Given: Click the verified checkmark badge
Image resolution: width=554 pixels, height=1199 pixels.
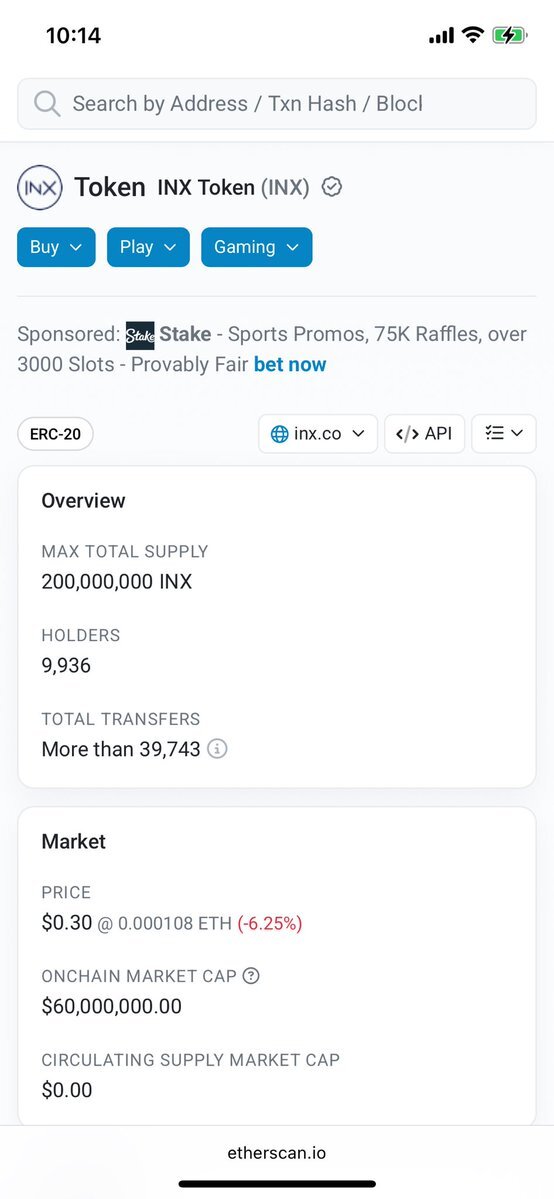Looking at the screenshot, I should coord(331,187).
